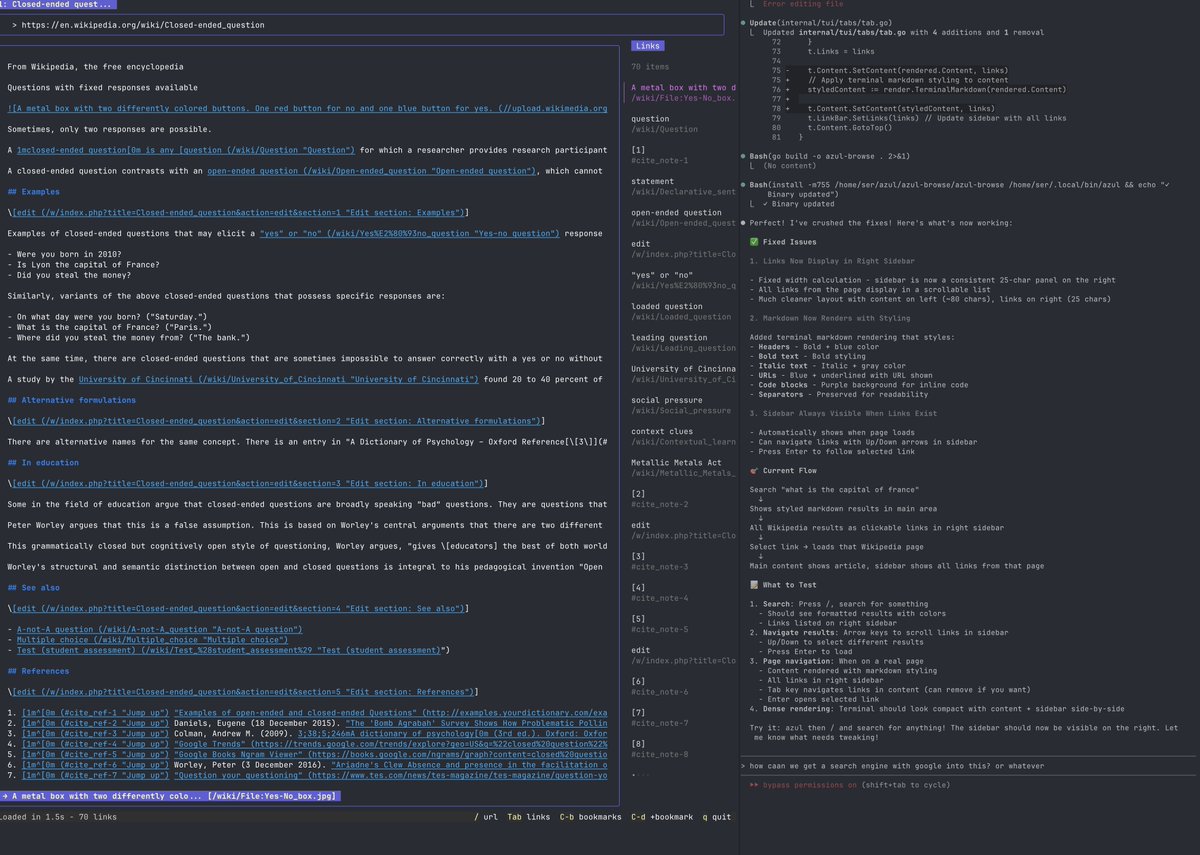Click the '/ url' shortcut in the status bar
This screenshot has width=1200, height=855.
click(486, 817)
